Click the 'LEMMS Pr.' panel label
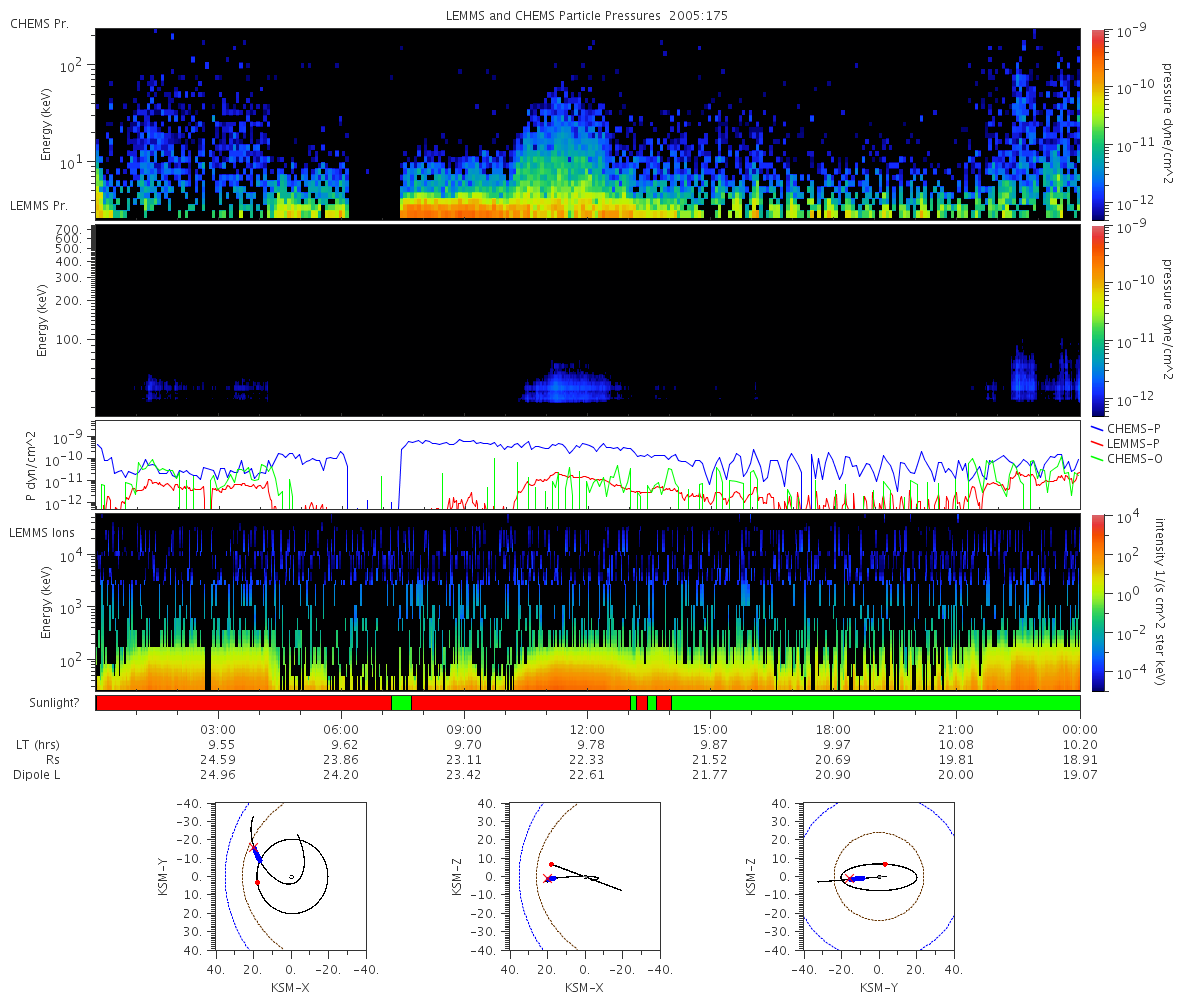The height and width of the screenshot is (1000, 1200). [x=39, y=206]
